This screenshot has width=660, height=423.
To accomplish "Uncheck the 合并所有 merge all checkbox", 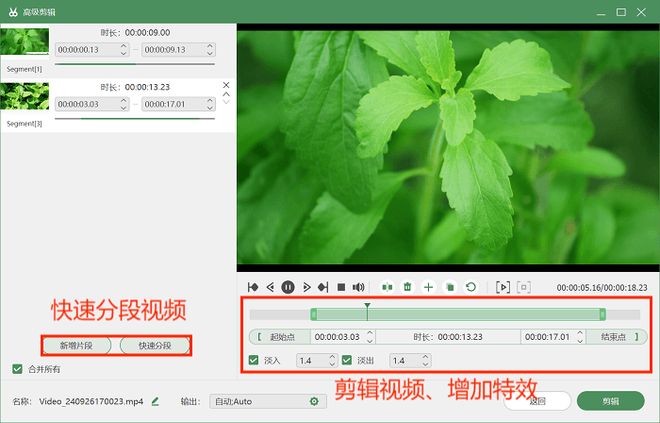I will point(17,369).
